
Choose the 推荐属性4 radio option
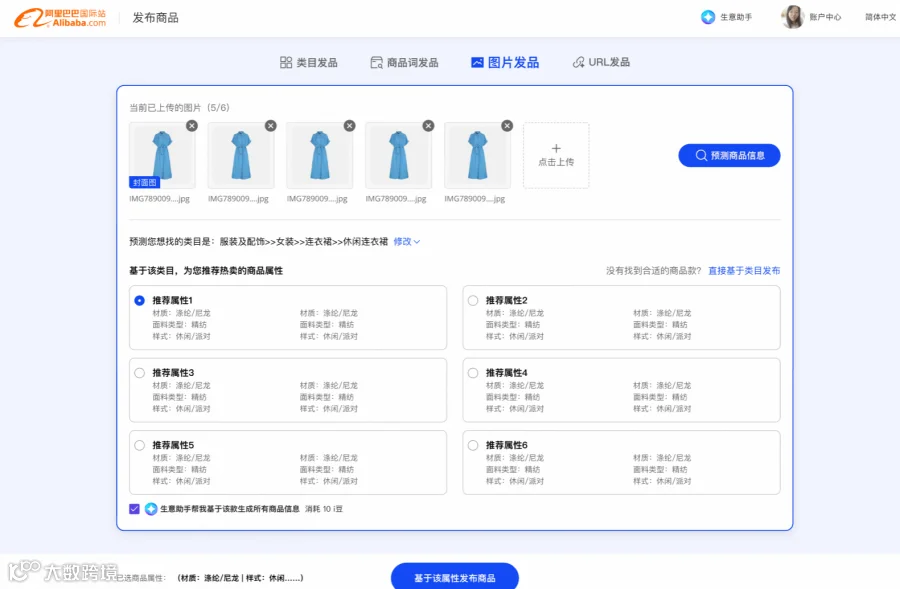pos(473,373)
